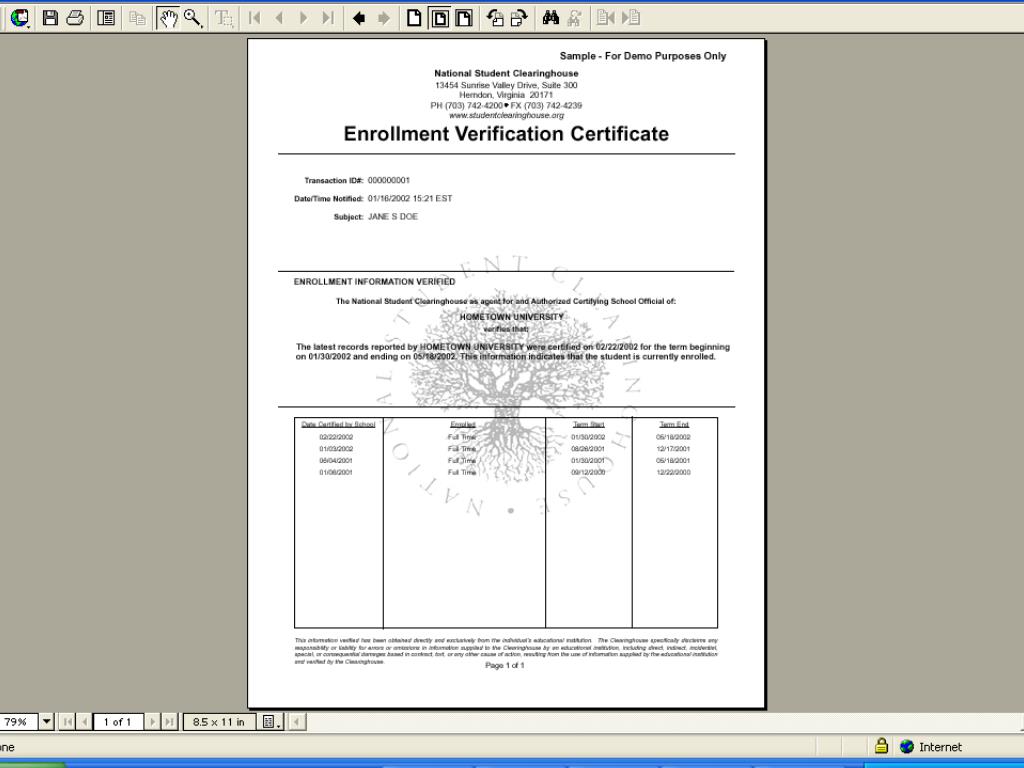Image resolution: width=1024 pixels, height=768 pixels.
Task: Click 'Page 1 of 1' footer text
Action: 505,665
